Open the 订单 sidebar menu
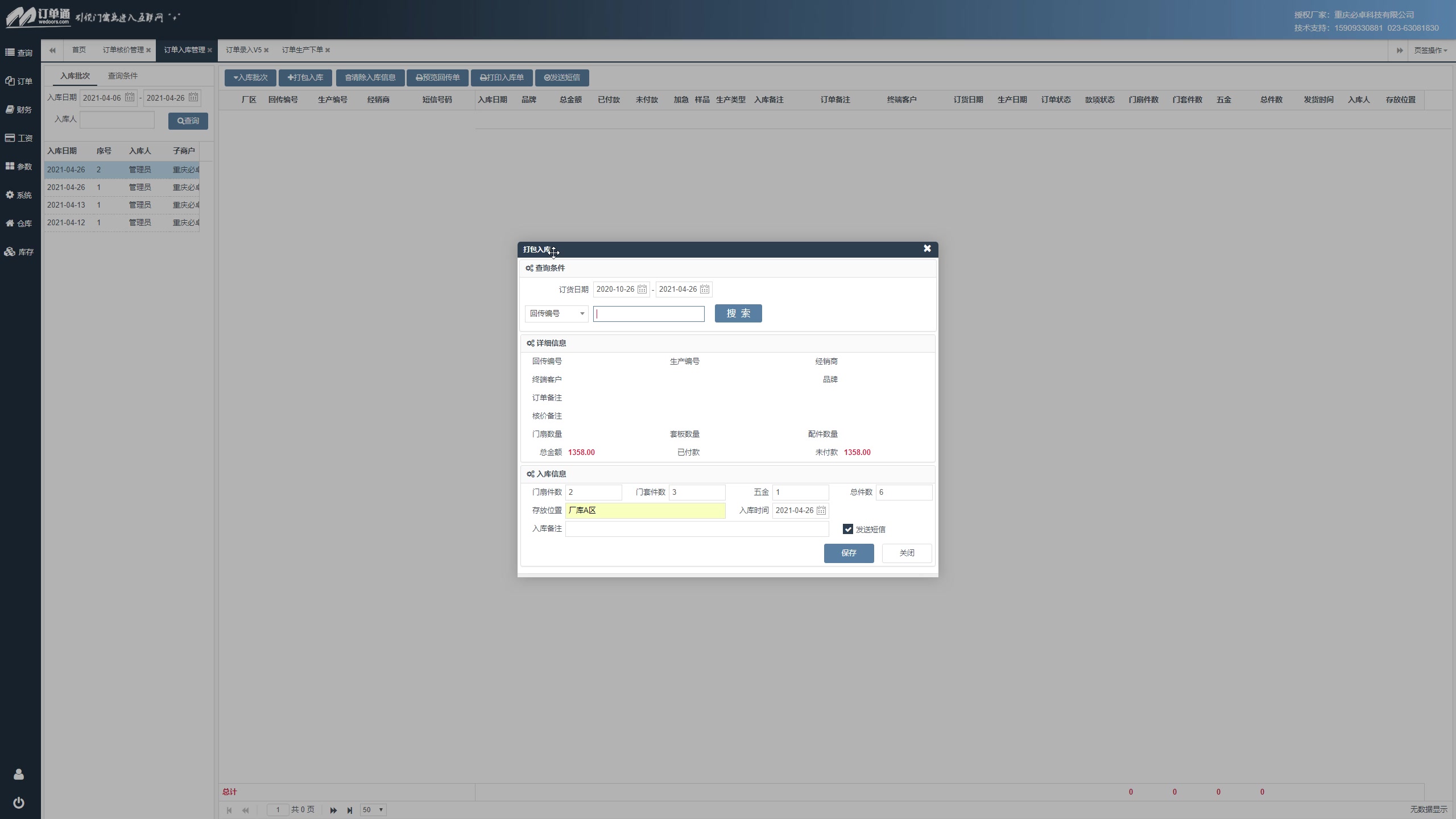This screenshot has height=819, width=1456. 19,81
